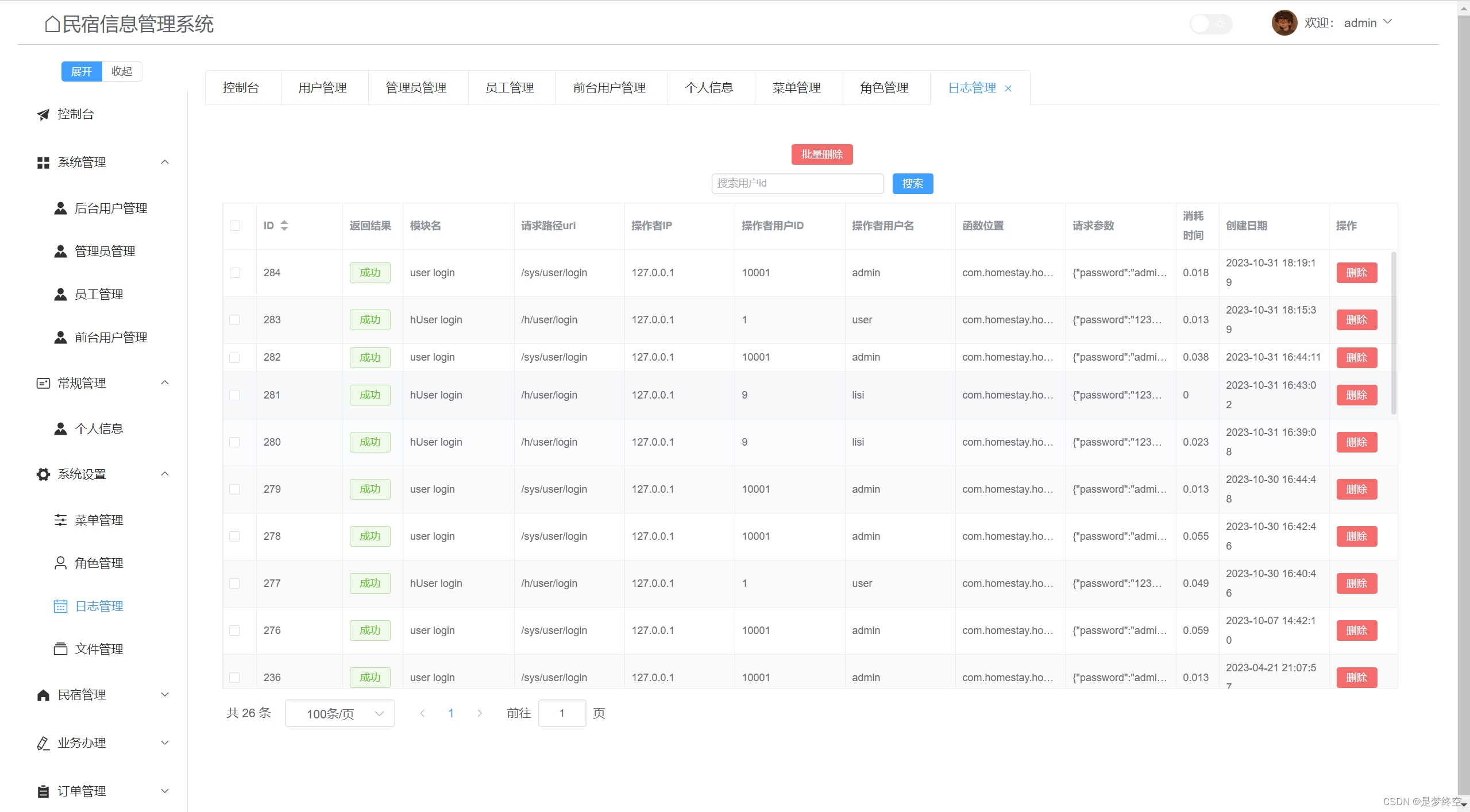Click the calendar icon for 日志管理
Image resolution: width=1470 pixels, height=812 pixels.
(60, 606)
